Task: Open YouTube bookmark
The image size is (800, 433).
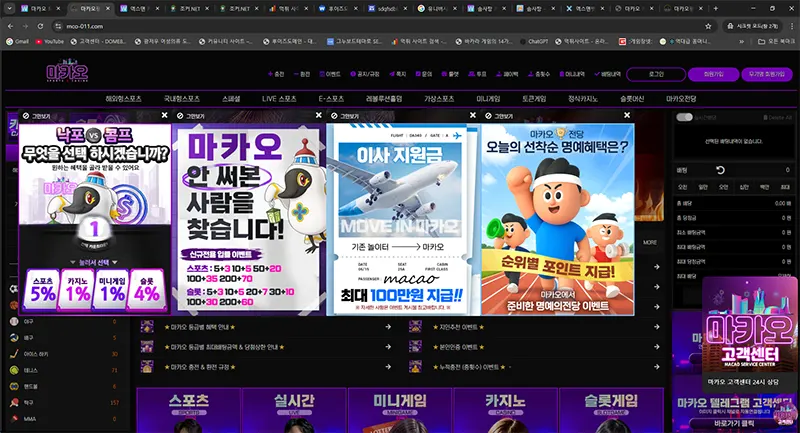Action: click(49, 41)
